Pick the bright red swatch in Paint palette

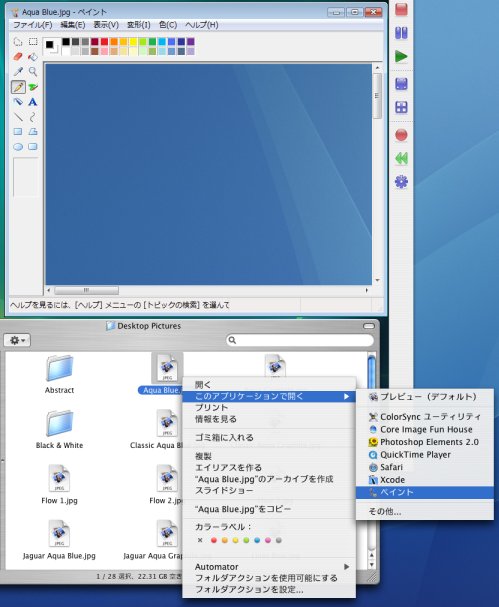[105, 41]
